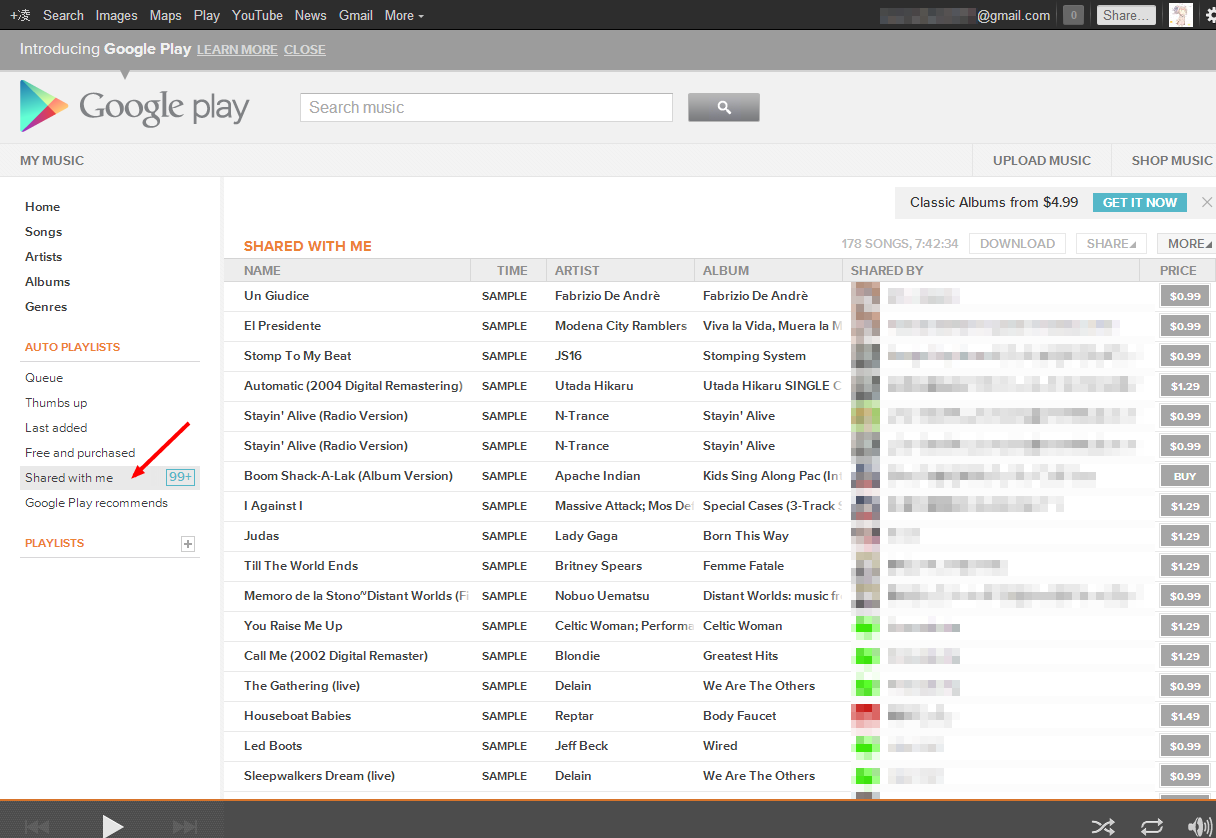Open Albums in sidebar
This screenshot has width=1216, height=838.
47,282
